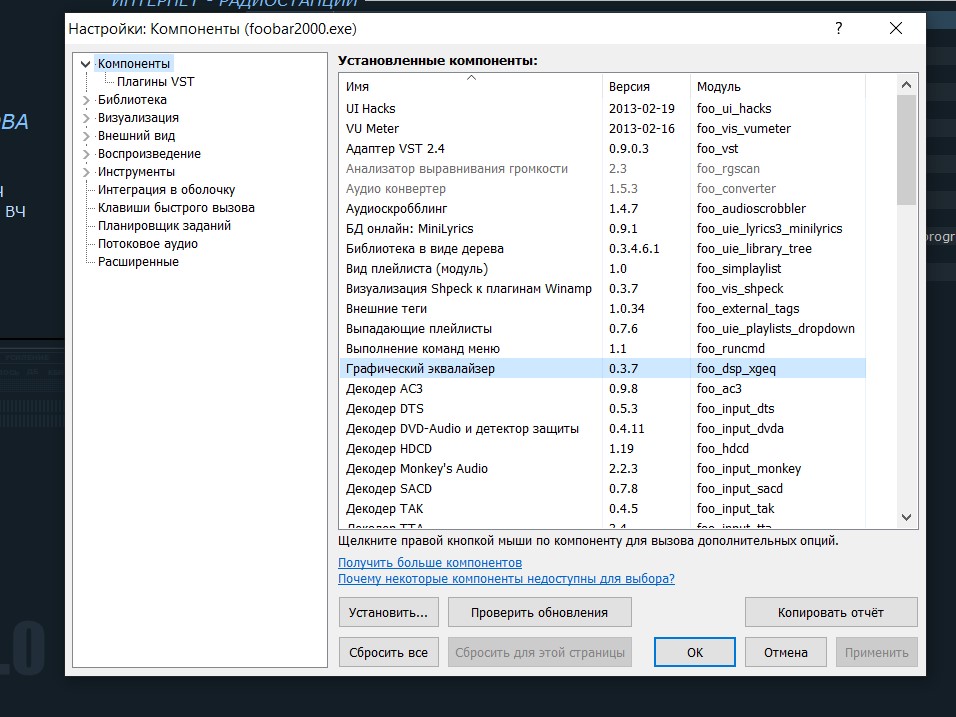956x717 pixels.
Task: Open the Воспроизведение settings page
Action: pyautogui.click(x=149, y=154)
